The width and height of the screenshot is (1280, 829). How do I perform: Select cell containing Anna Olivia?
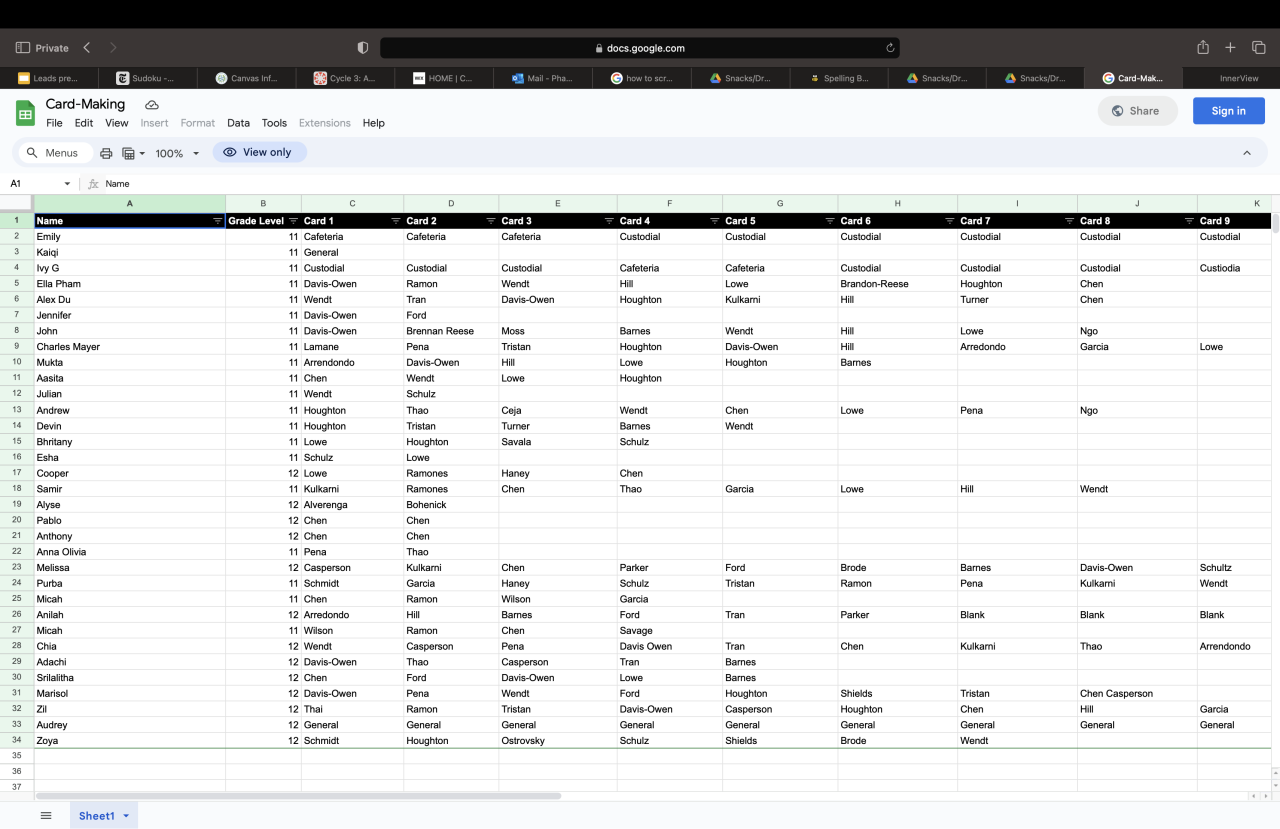(130, 552)
